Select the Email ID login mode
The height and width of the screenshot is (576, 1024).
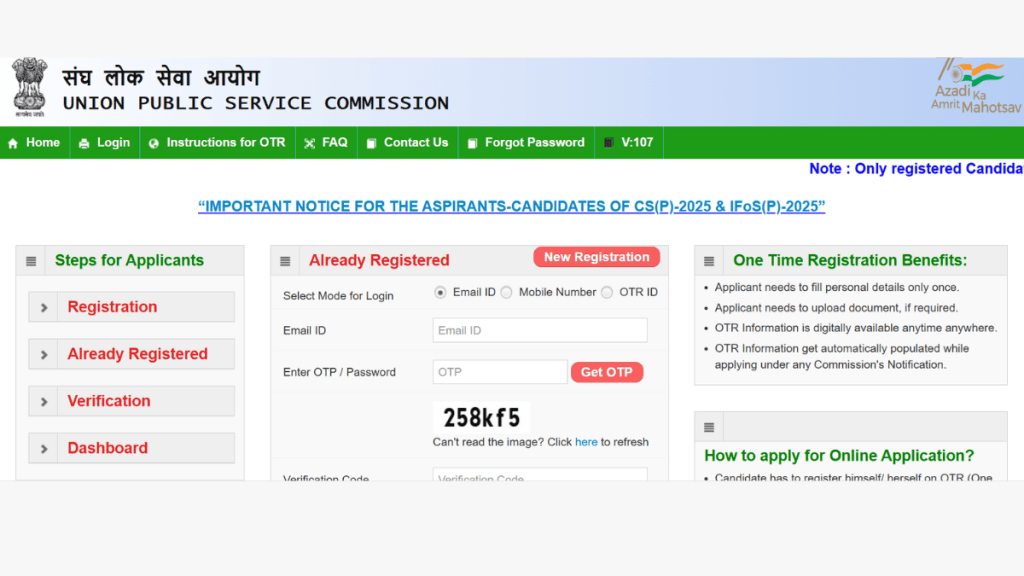(440, 292)
